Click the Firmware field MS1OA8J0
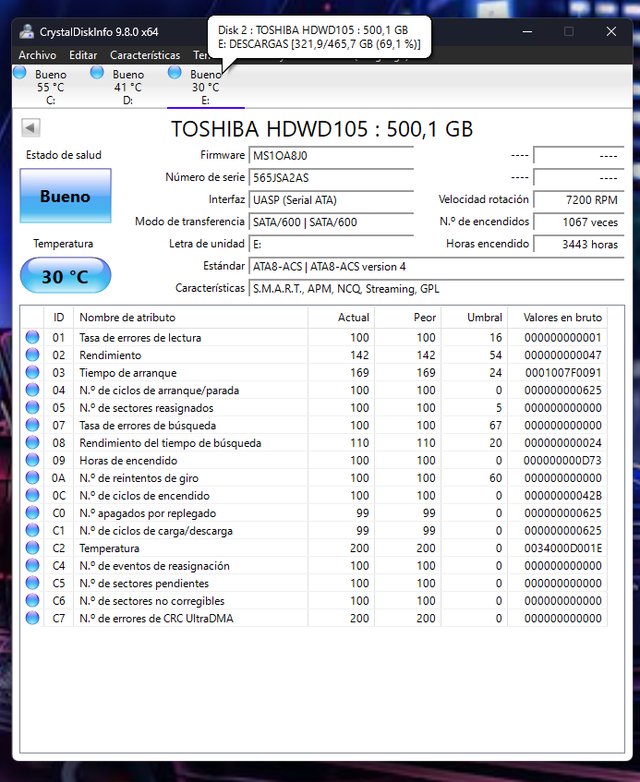Image resolution: width=640 pixels, height=782 pixels. [x=331, y=156]
